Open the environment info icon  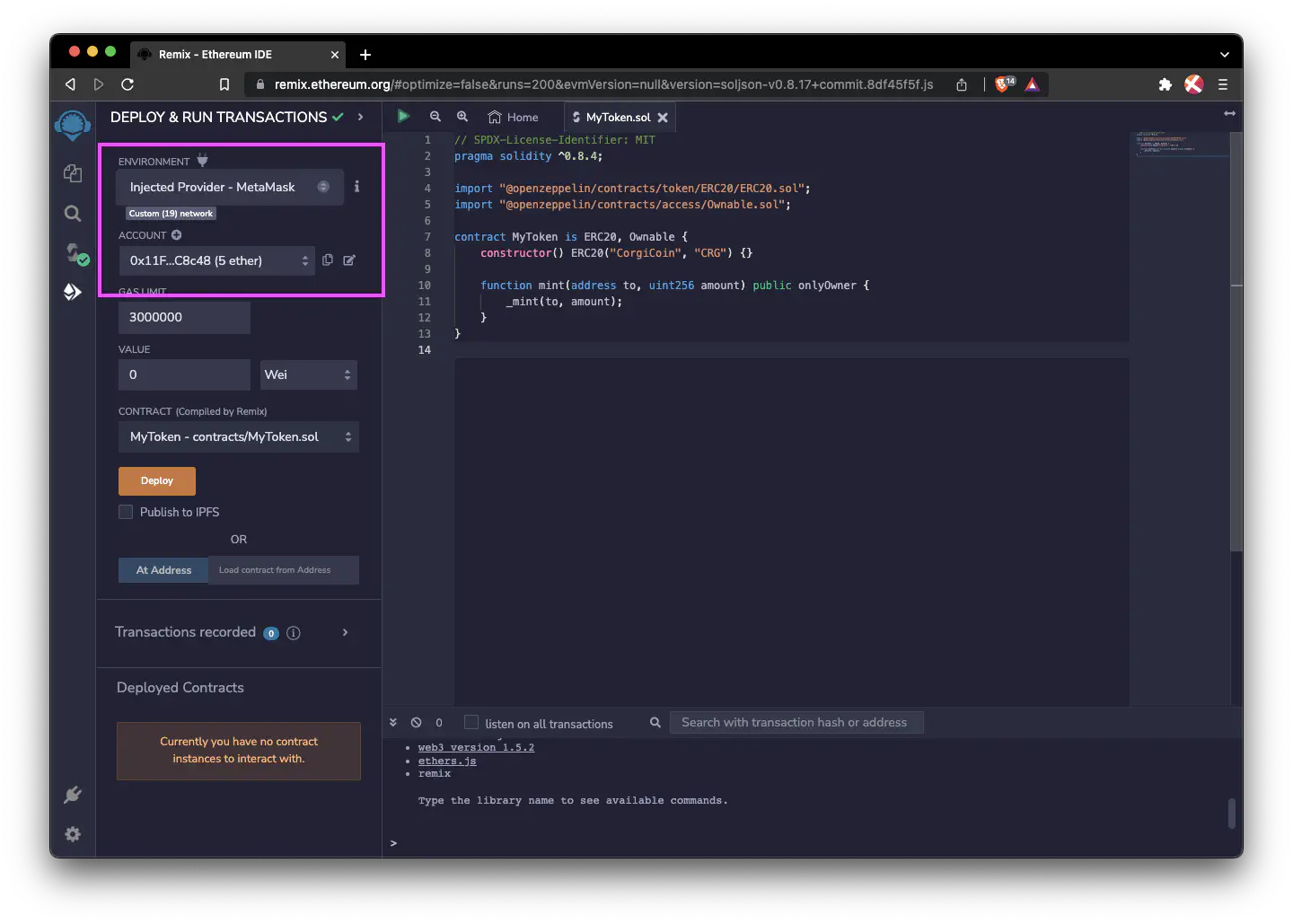(356, 187)
